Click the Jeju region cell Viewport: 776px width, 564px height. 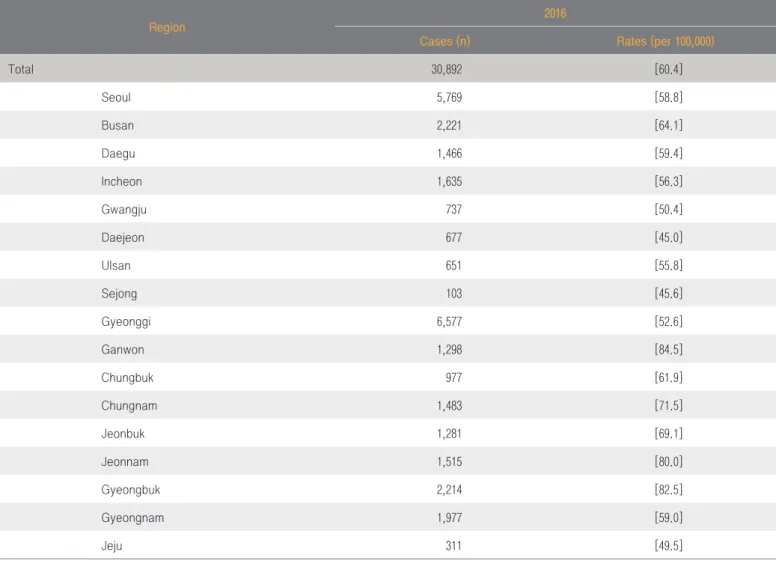111,546
